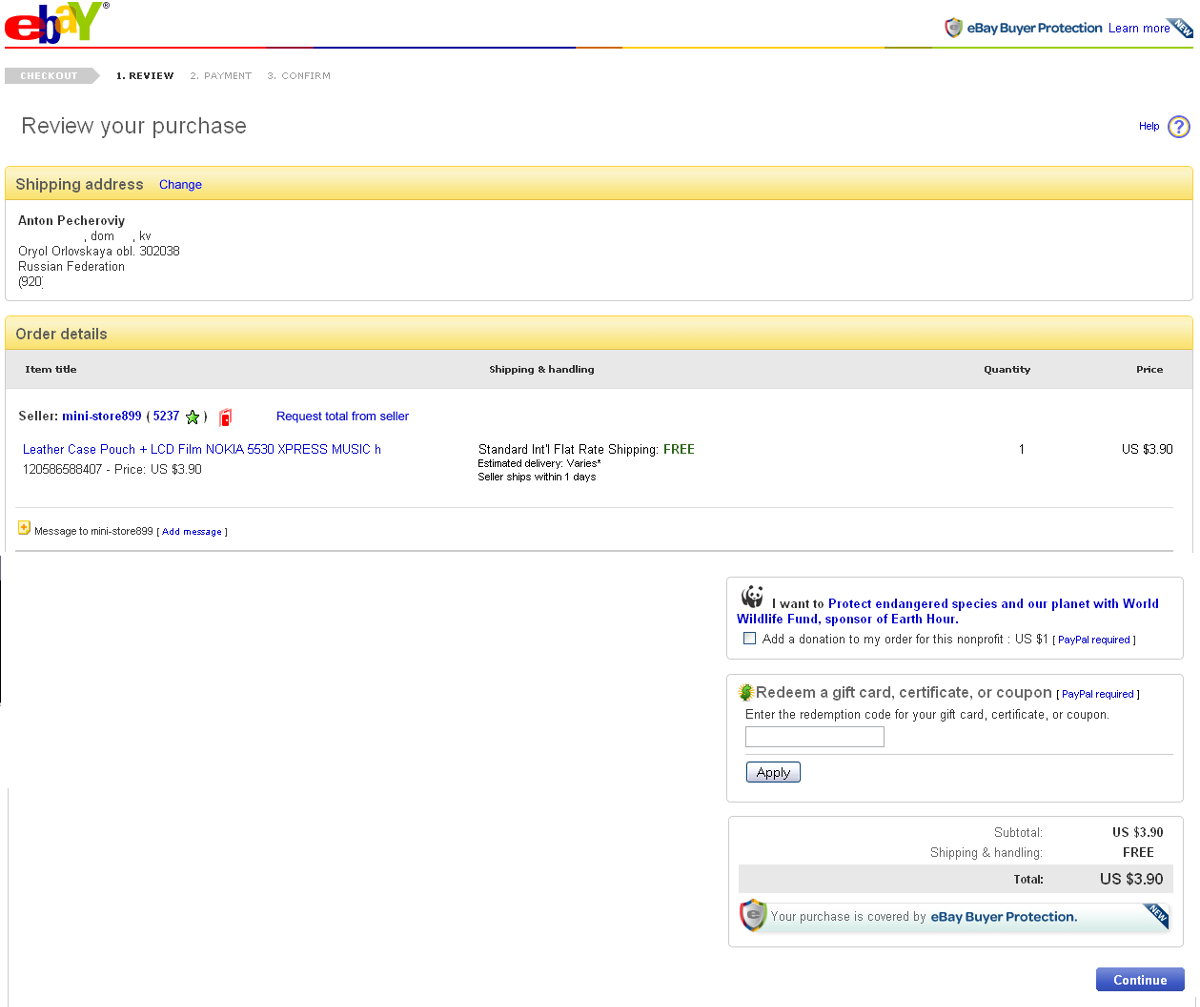Select the 1. REVIEW step

(145, 76)
